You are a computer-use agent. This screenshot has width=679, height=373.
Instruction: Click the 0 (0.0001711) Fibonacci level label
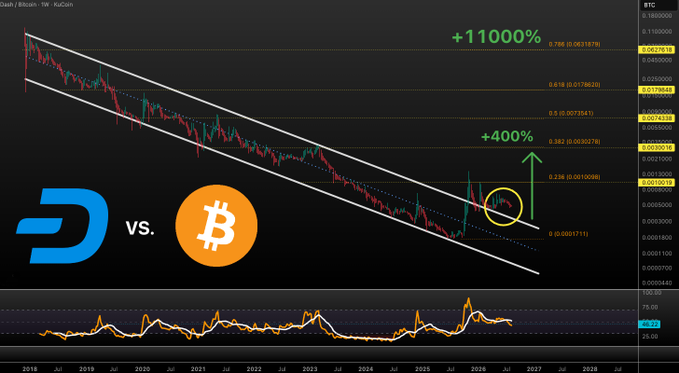coord(568,234)
